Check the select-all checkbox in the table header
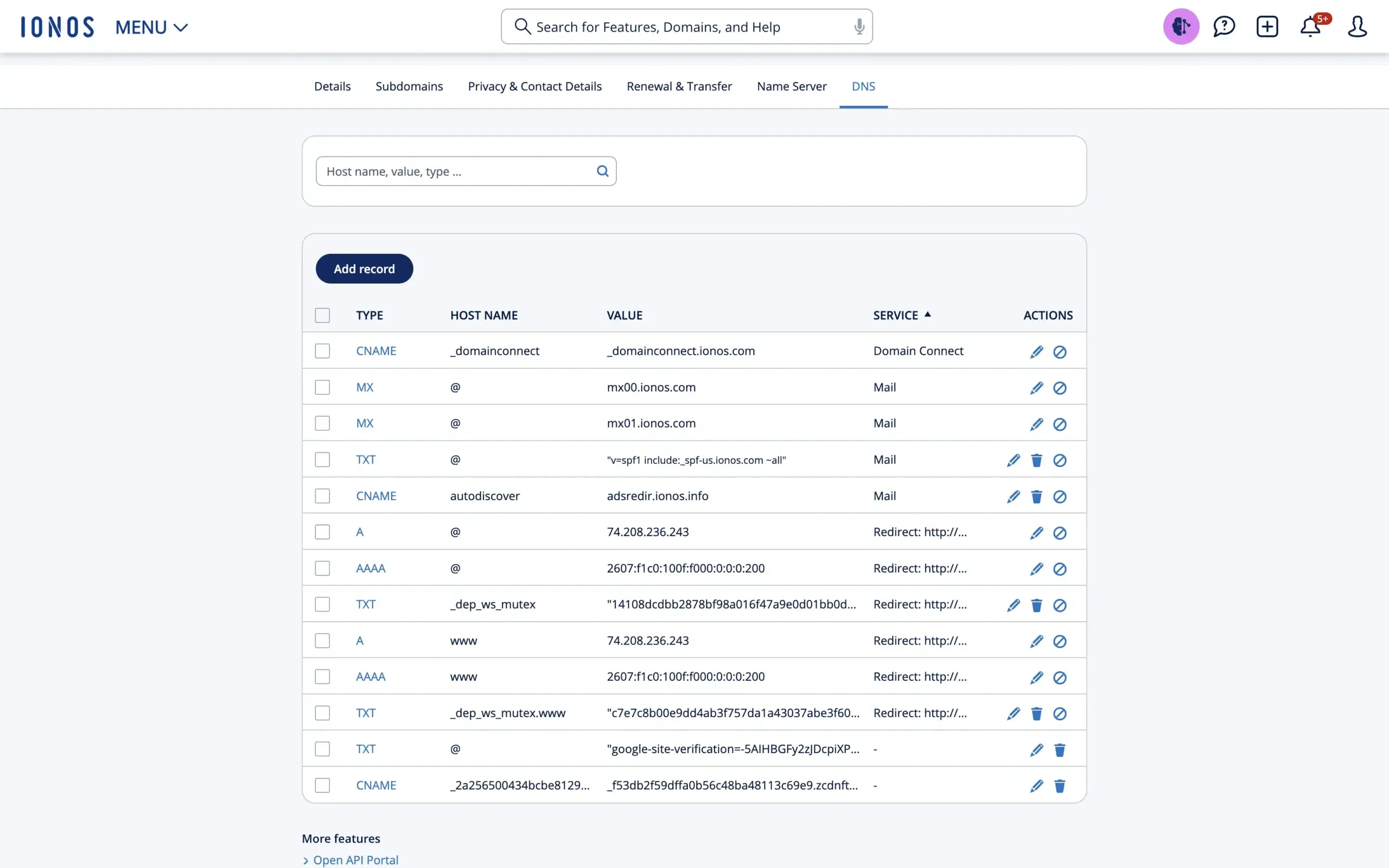The width and height of the screenshot is (1389, 868). click(x=323, y=315)
